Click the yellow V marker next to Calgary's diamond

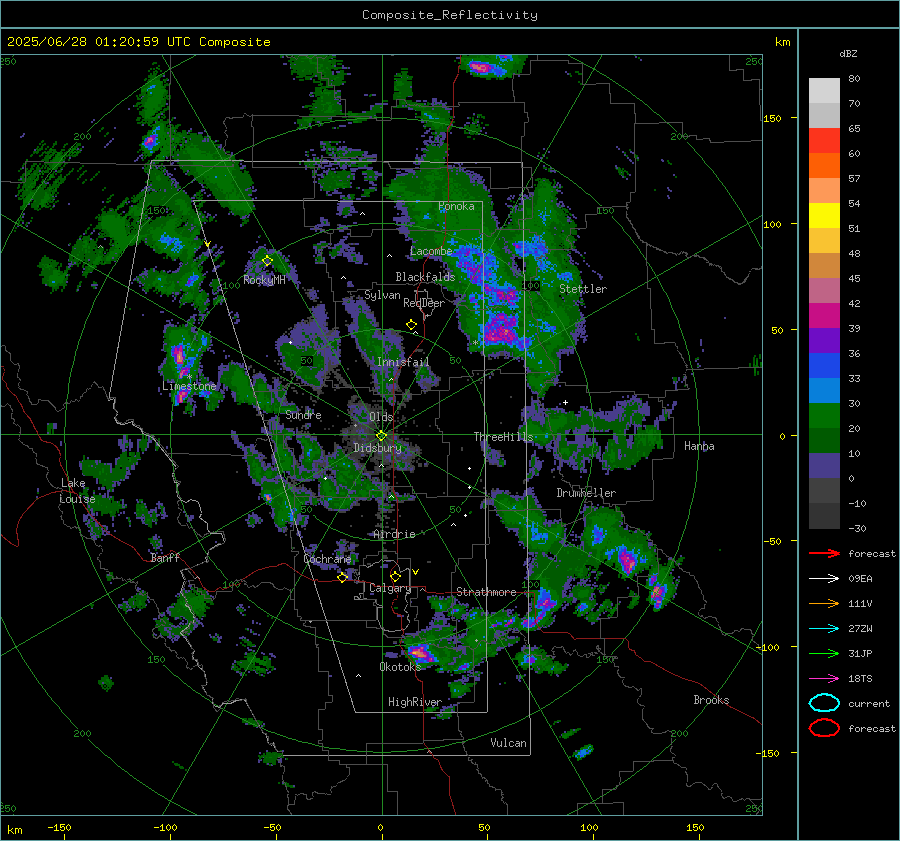coord(415,572)
